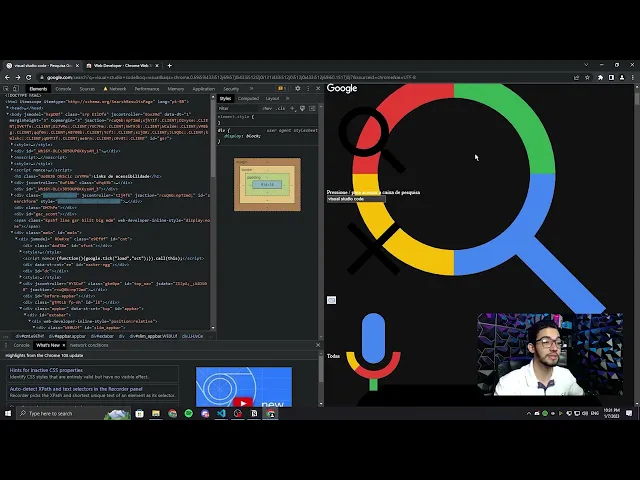Open the drawer three-dot menu beside Console
The width and height of the screenshot is (640, 480).
6,345
